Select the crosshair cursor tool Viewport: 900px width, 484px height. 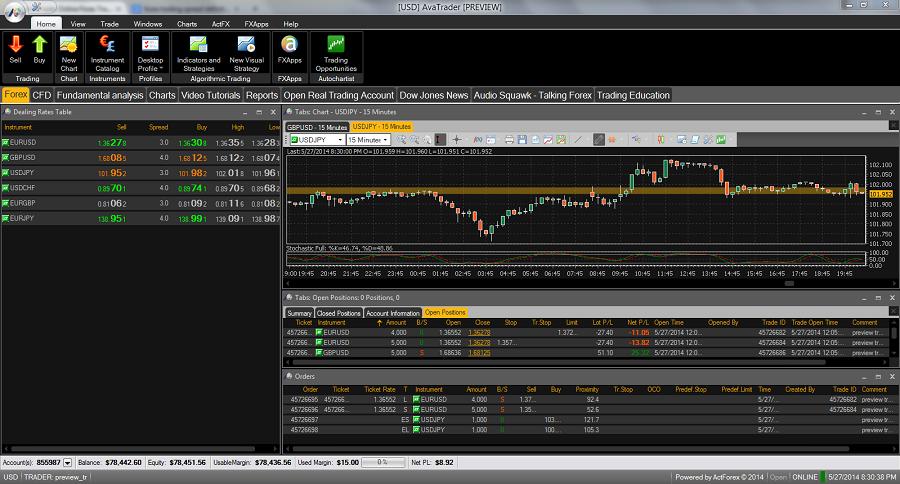[x=457, y=140]
